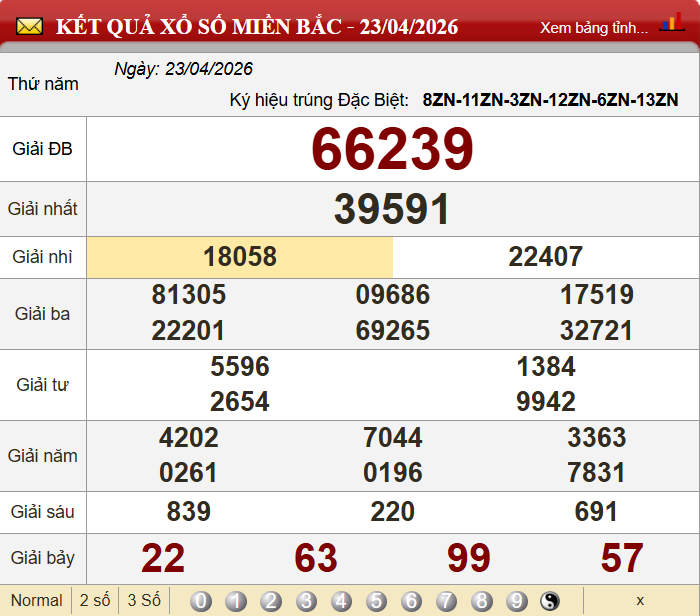Click the digit 5 ball
Viewport: 700px width, 616px height.
click(376, 601)
